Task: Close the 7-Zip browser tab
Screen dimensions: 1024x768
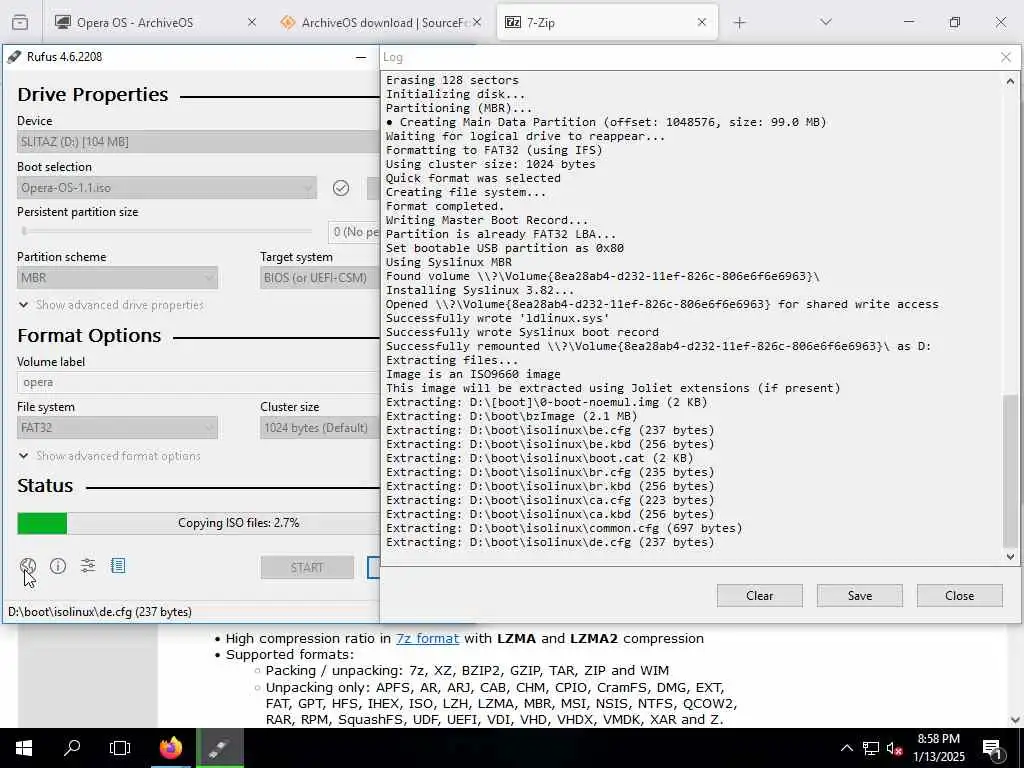Action: (702, 22)
